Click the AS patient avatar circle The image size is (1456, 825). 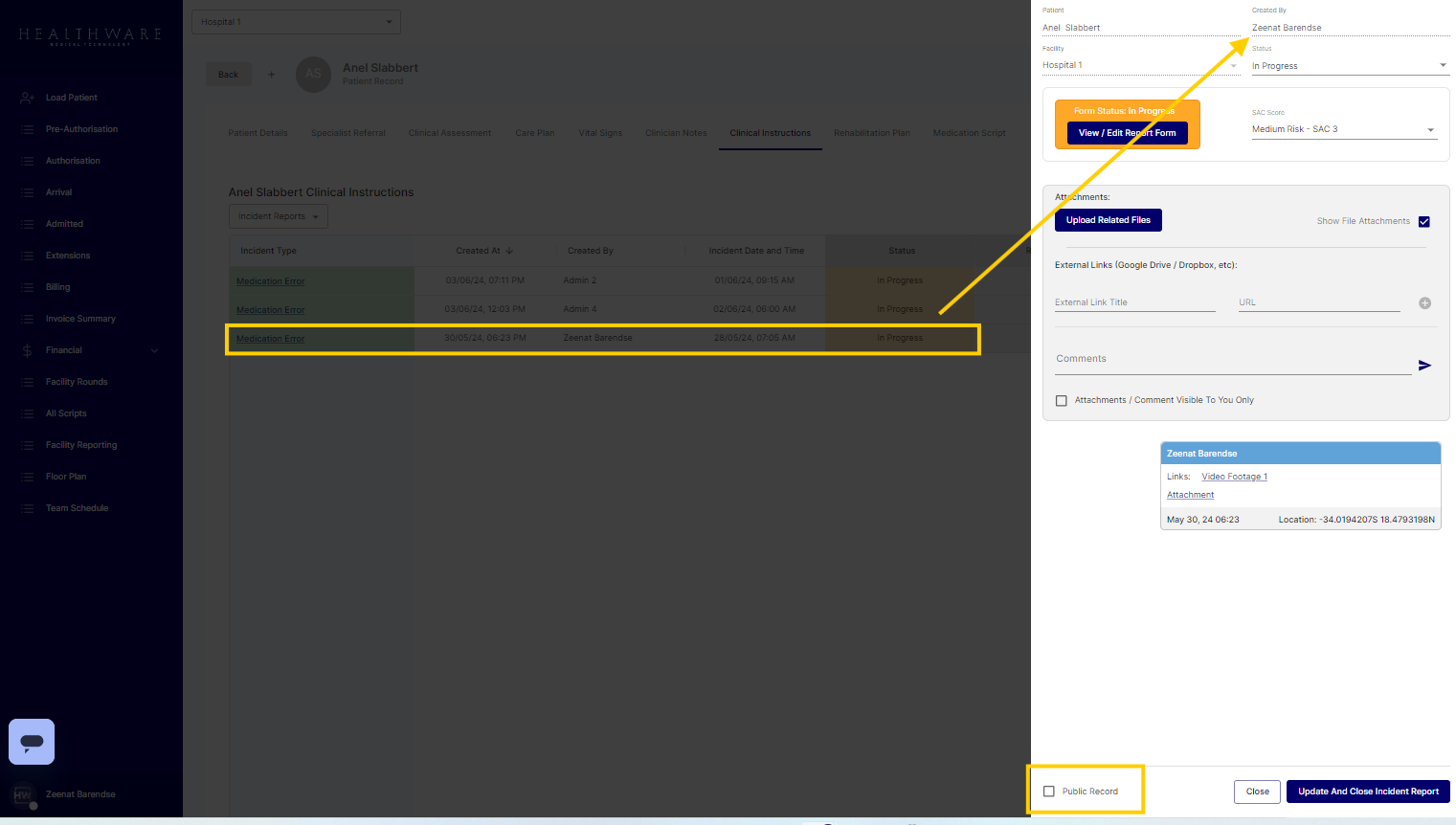point(313,75)
